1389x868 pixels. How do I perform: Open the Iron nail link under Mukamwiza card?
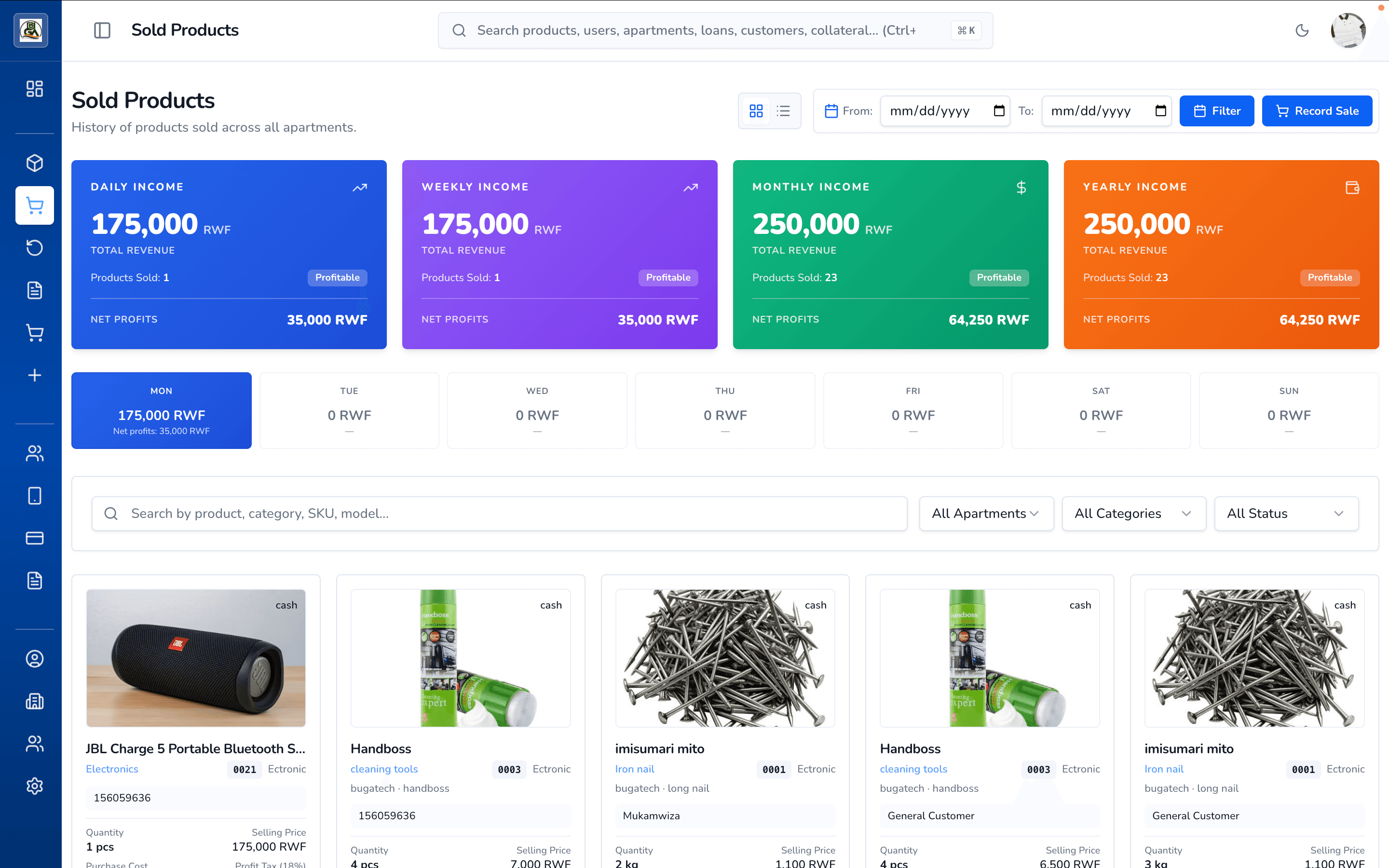click(x=634, y=769)
